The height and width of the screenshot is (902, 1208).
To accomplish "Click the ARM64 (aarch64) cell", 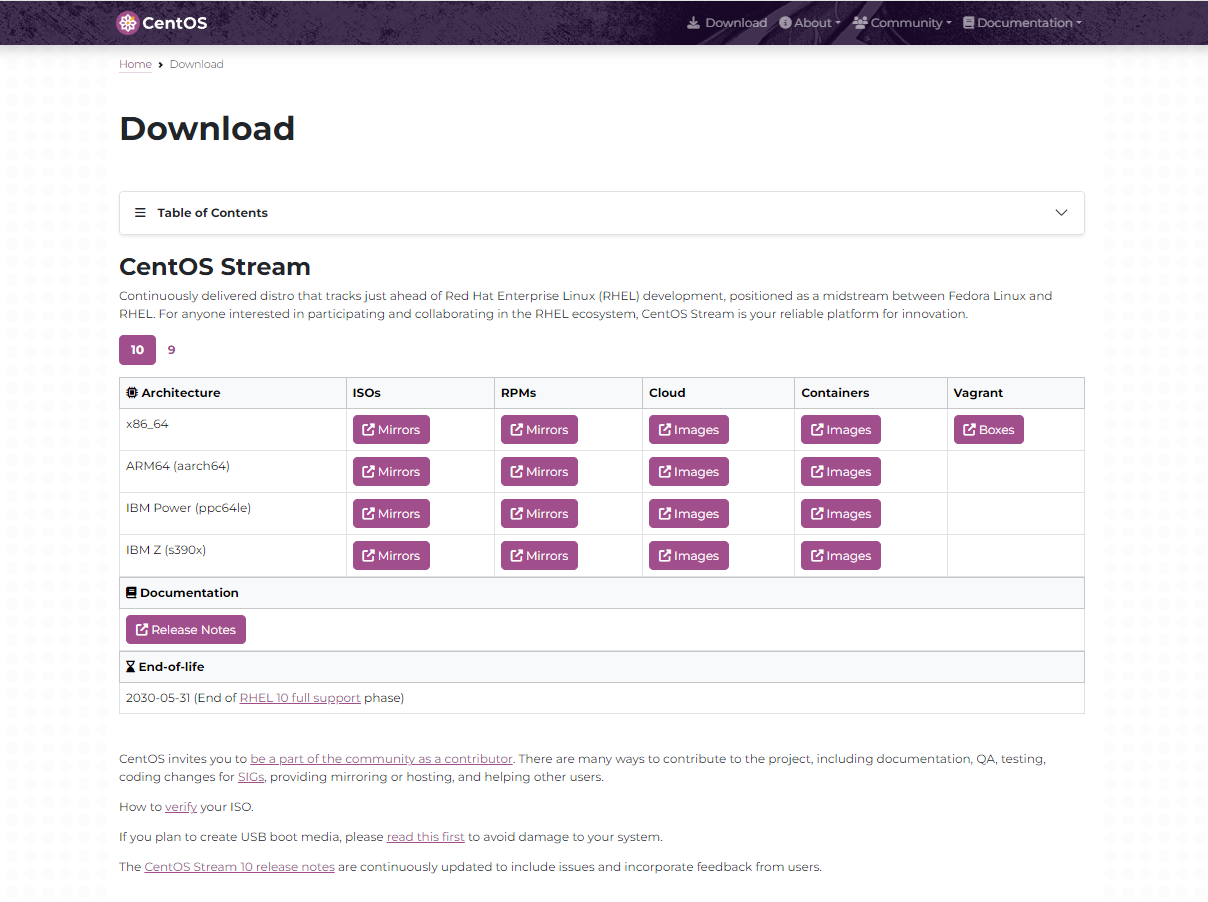I will (x=233, y=472).
